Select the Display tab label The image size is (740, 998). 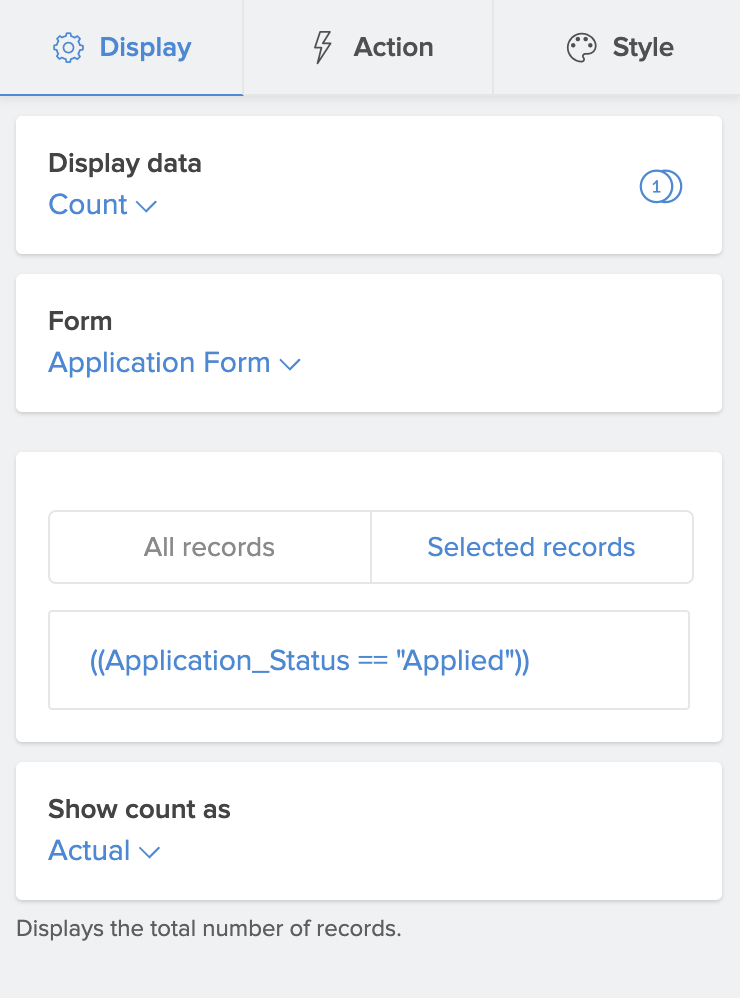(145, 47)
